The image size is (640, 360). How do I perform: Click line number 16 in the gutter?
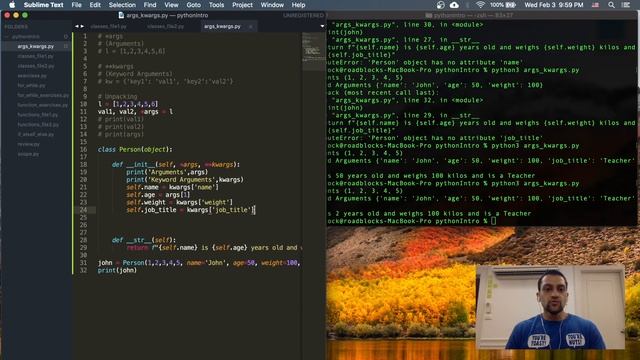click(x=83, y=149)
